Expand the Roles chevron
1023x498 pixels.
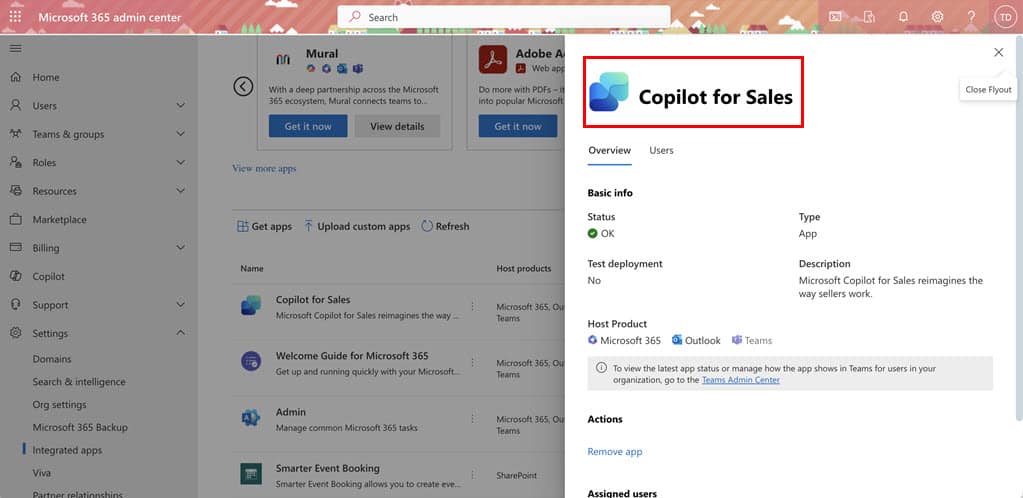(x=181, y=162)
